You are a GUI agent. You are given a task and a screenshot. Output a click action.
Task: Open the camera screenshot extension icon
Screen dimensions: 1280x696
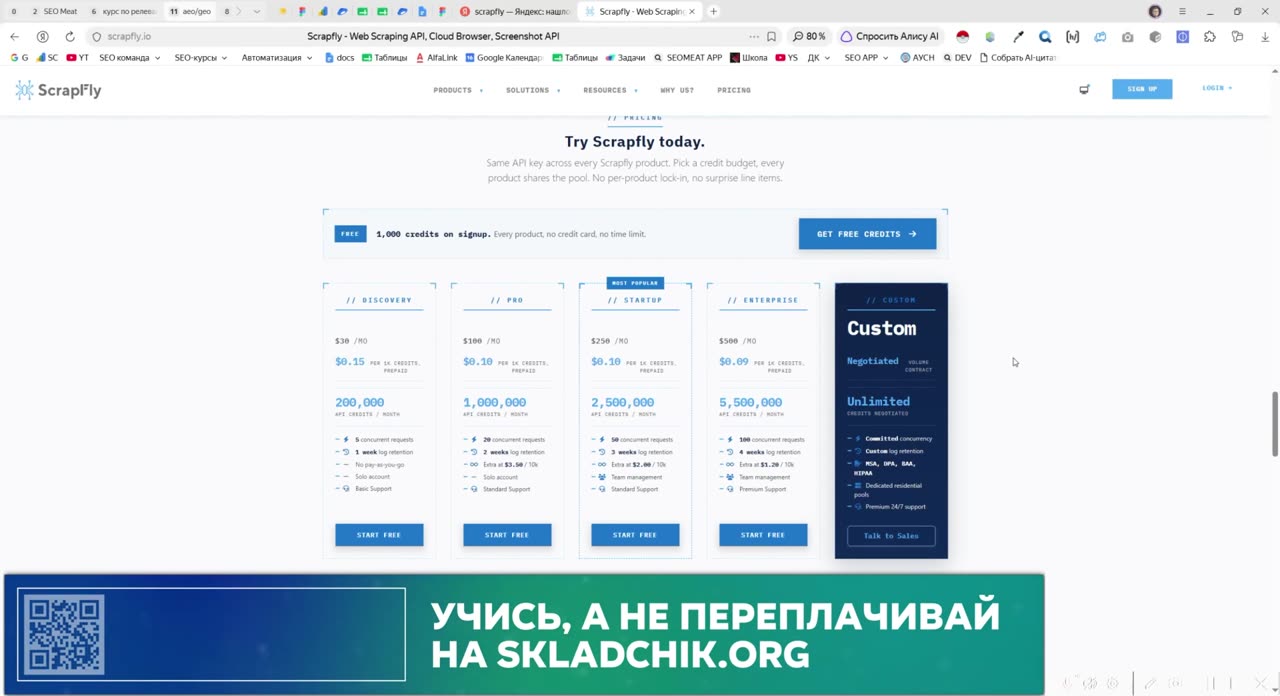[x=1127, y=36]
